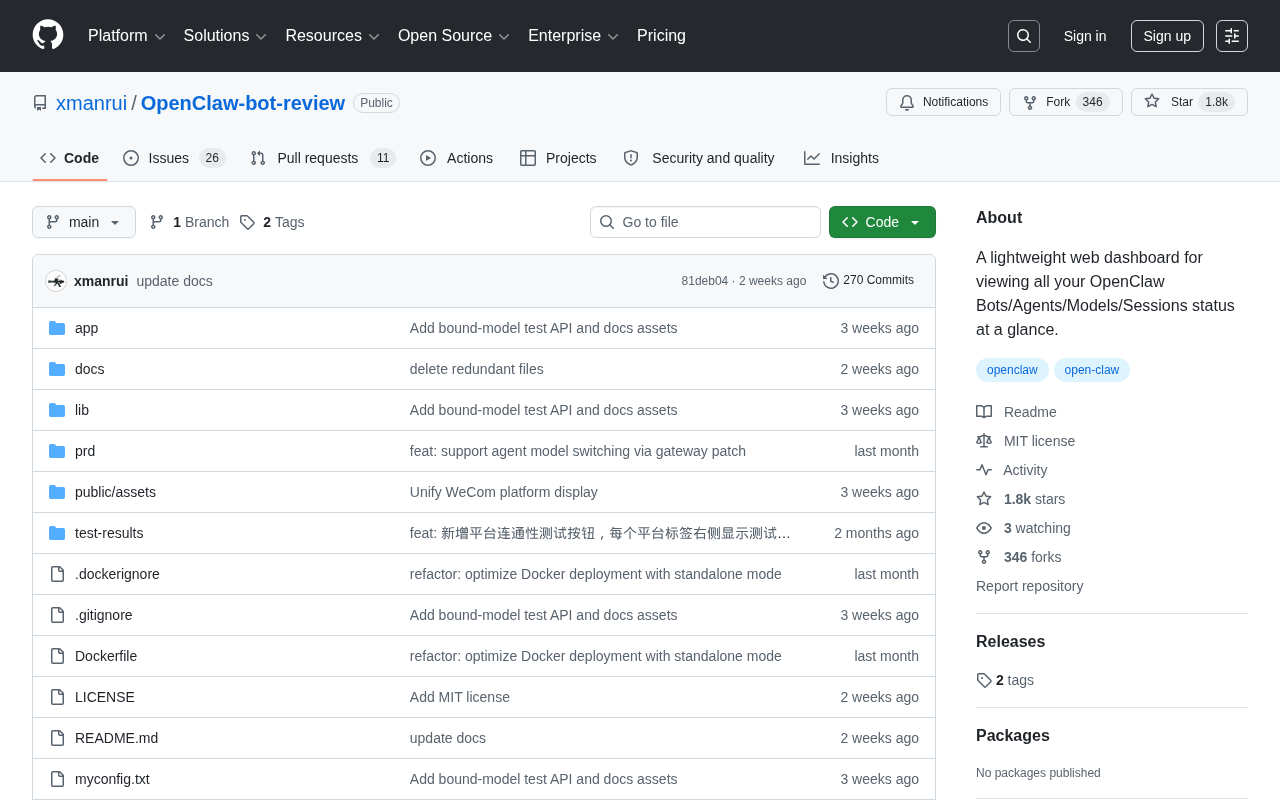Click the lib folder icon
The height and width of the screenshot is (800, 1280).
point(57,410)
